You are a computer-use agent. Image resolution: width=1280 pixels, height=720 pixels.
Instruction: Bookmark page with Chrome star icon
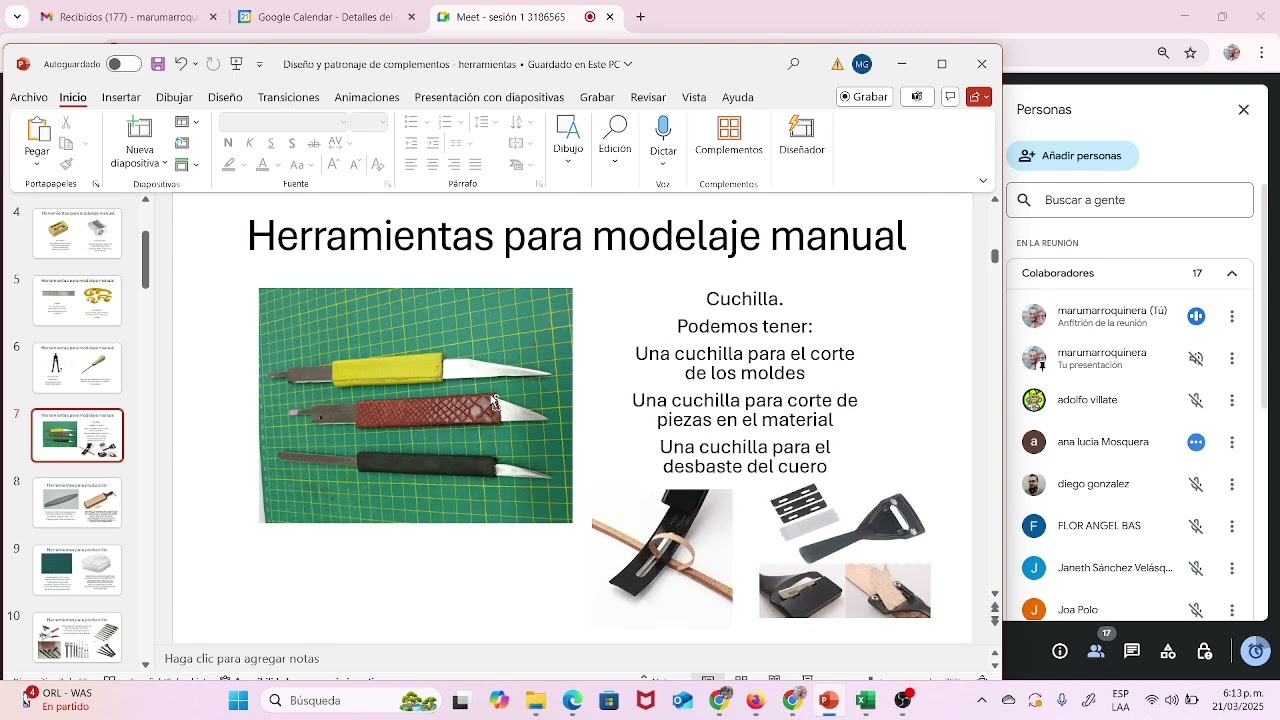click(x=1190, y=53)
